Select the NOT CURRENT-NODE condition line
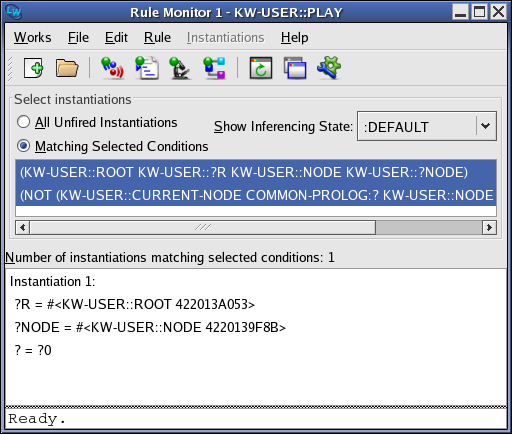 pyautogui.click(x=256, y=195)
